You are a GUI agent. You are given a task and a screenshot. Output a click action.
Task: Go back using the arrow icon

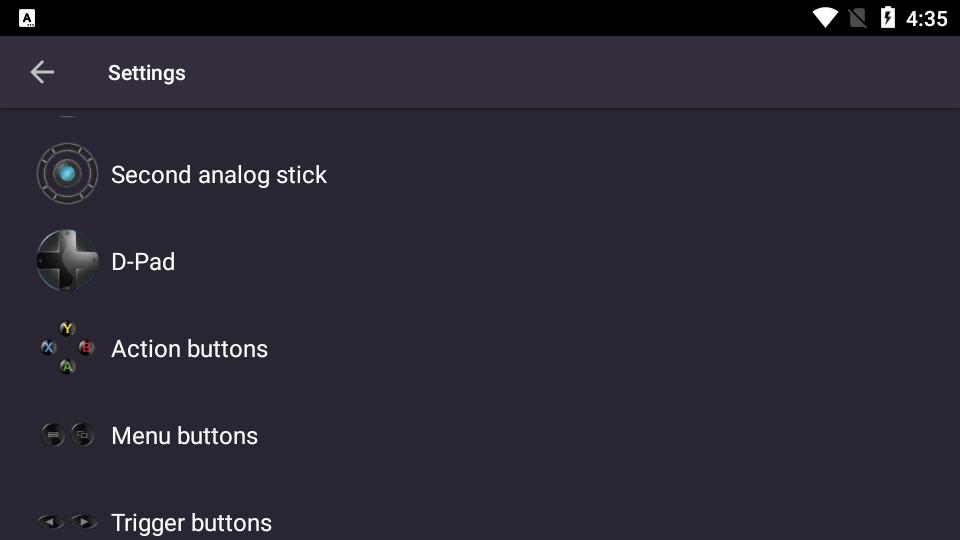coord(42,72)
